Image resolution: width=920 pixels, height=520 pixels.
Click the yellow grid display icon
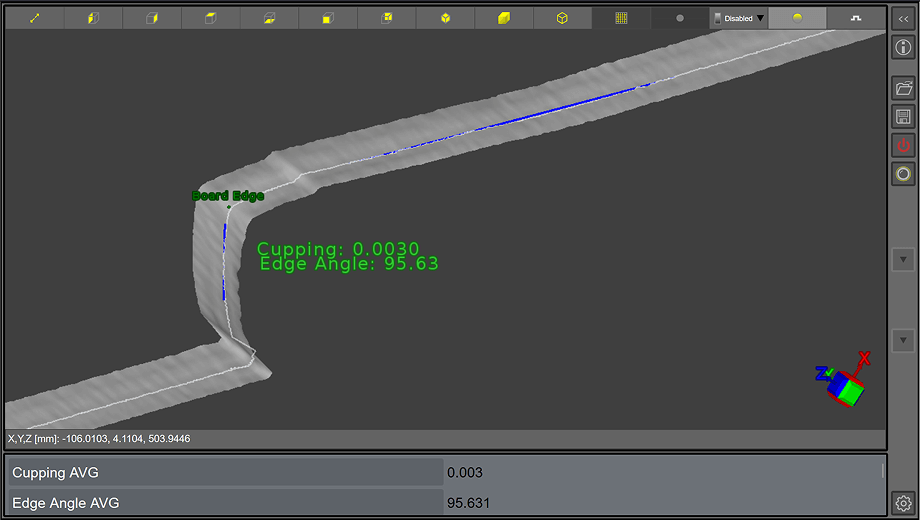point(621,18)
